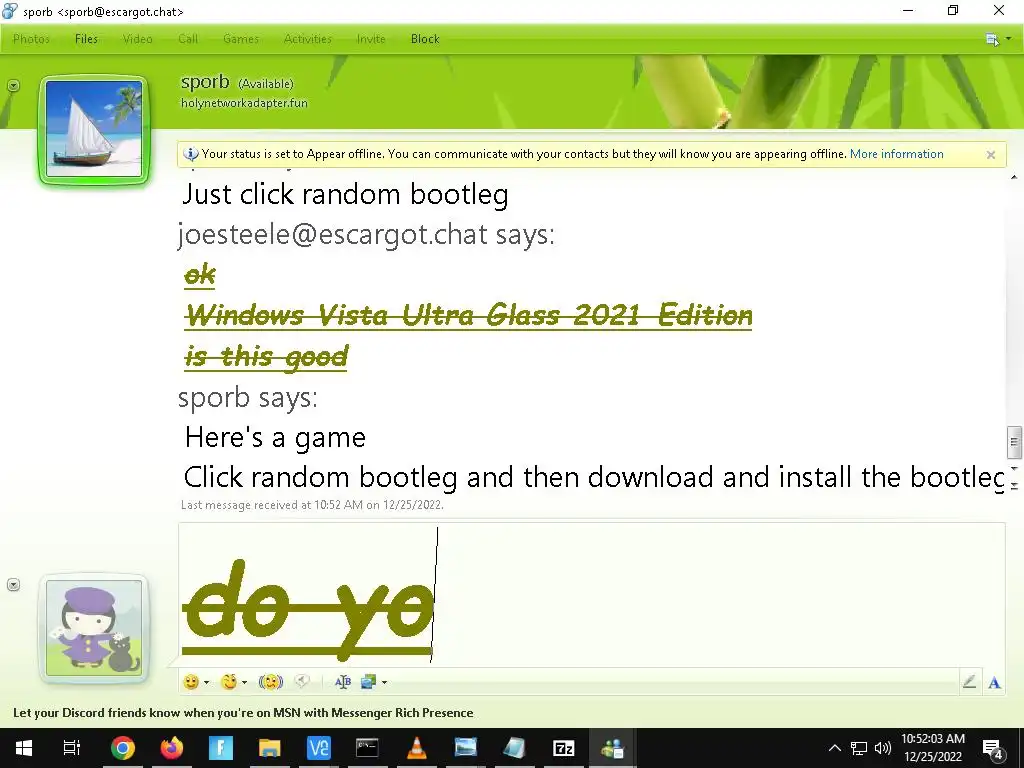Open the Activities menu item
Image resolution: width=1024 pixels, height=768 pixels.
coord(308,39)
